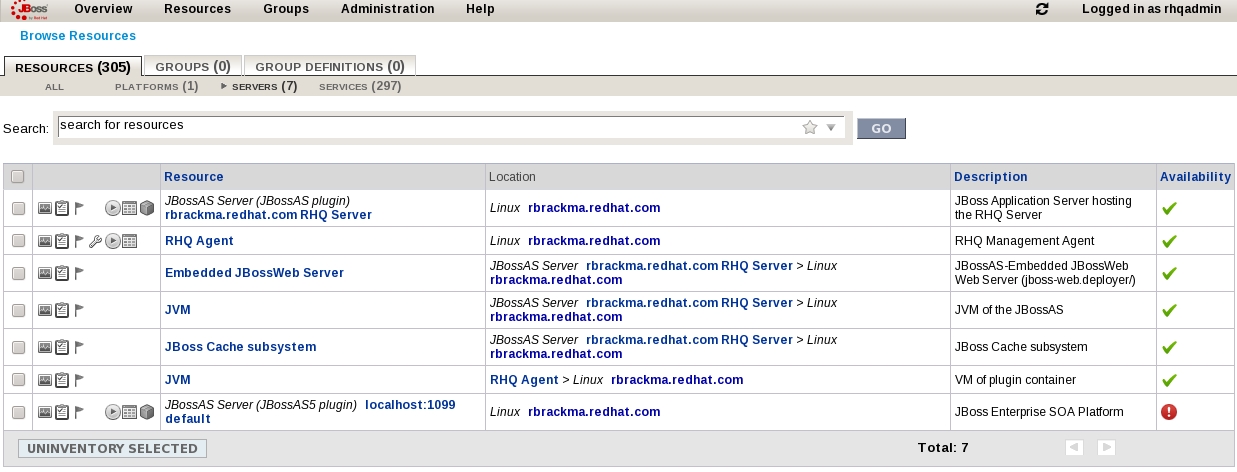The width and height of the screenshot is (1237, 472).
Task: Sort table by Description column header
Action: (x=991, y=177)
